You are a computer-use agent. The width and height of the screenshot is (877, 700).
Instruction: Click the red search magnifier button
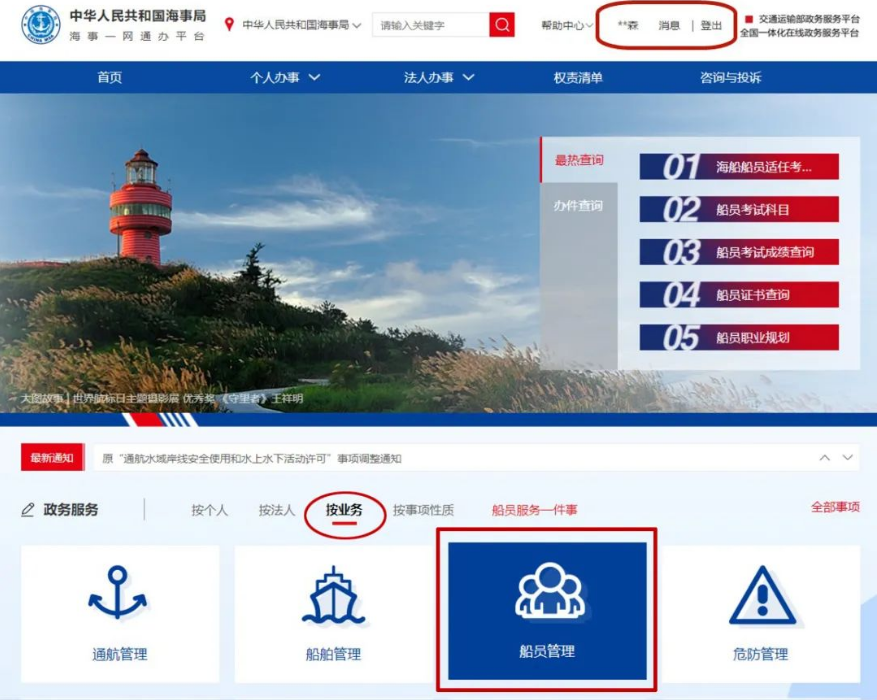502,25
